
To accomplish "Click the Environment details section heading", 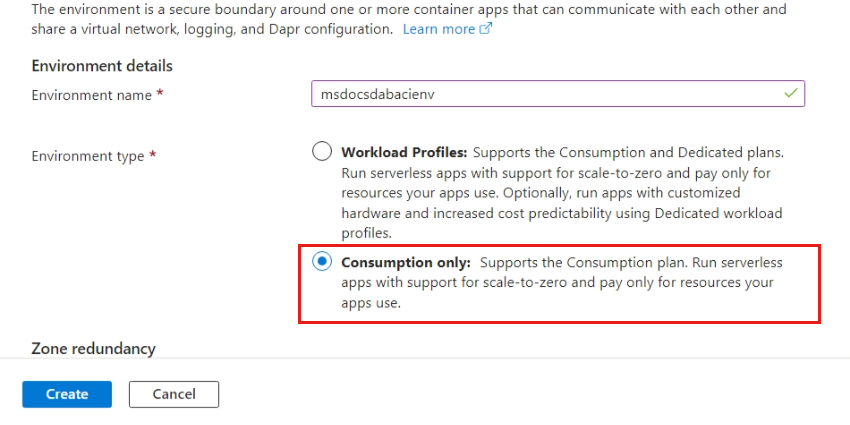I will click(x=102, y=66).
